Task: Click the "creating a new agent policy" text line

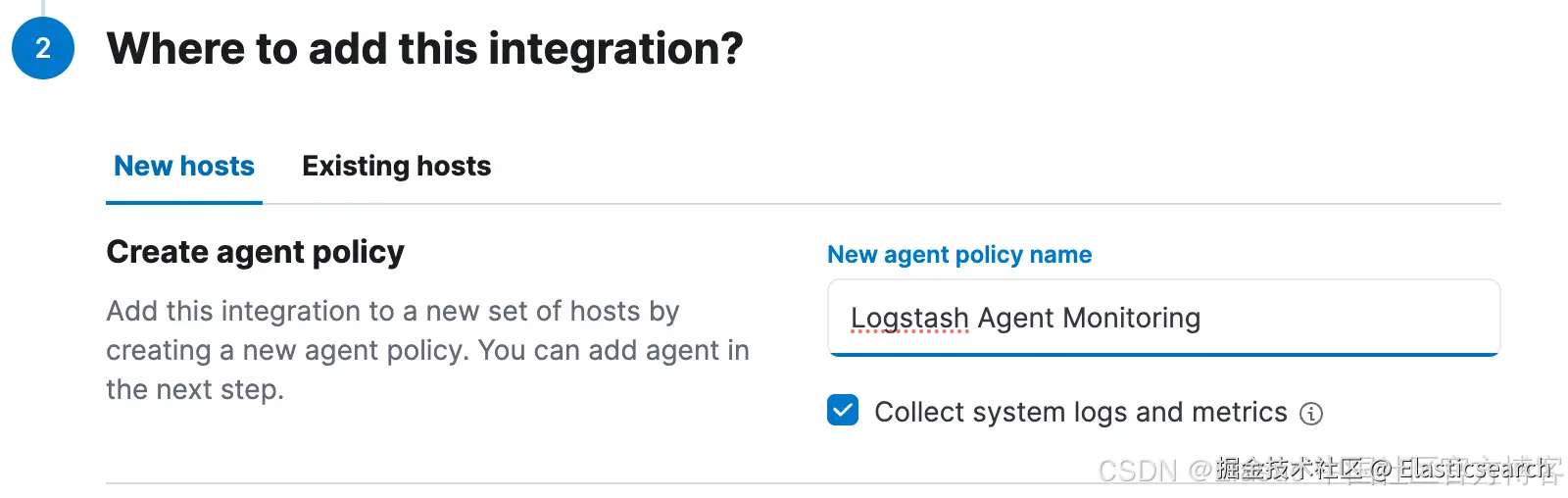Action: point(427,351)
